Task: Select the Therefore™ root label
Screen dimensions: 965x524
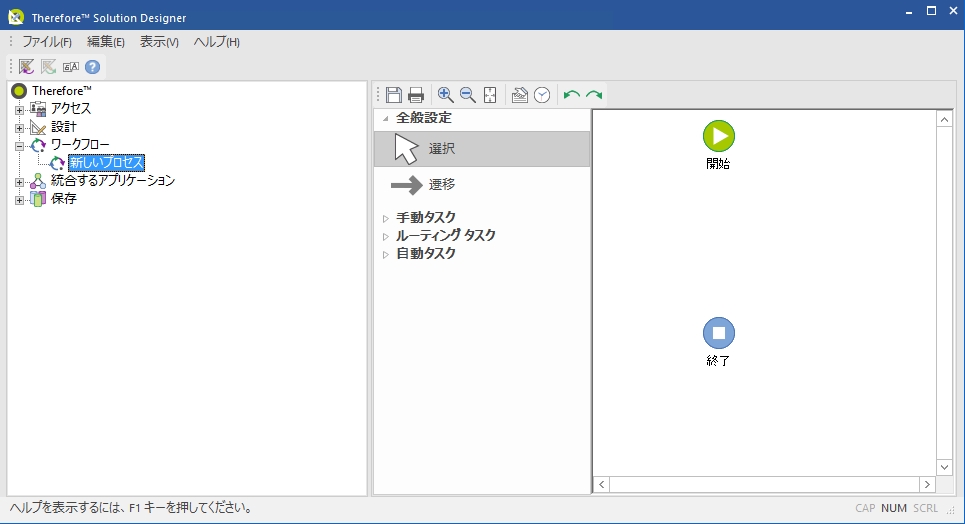Action: pyautogui.click(x=62, y=91)
